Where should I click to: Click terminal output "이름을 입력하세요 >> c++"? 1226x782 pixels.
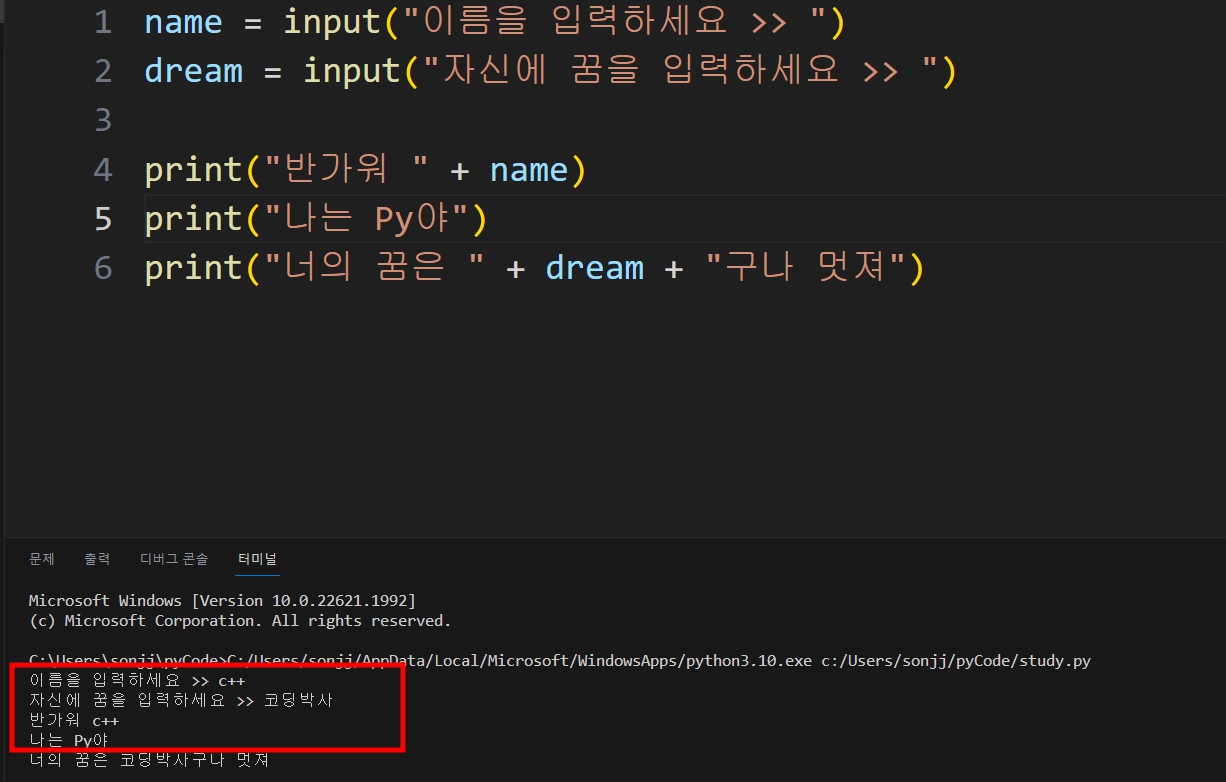point(137,681)
